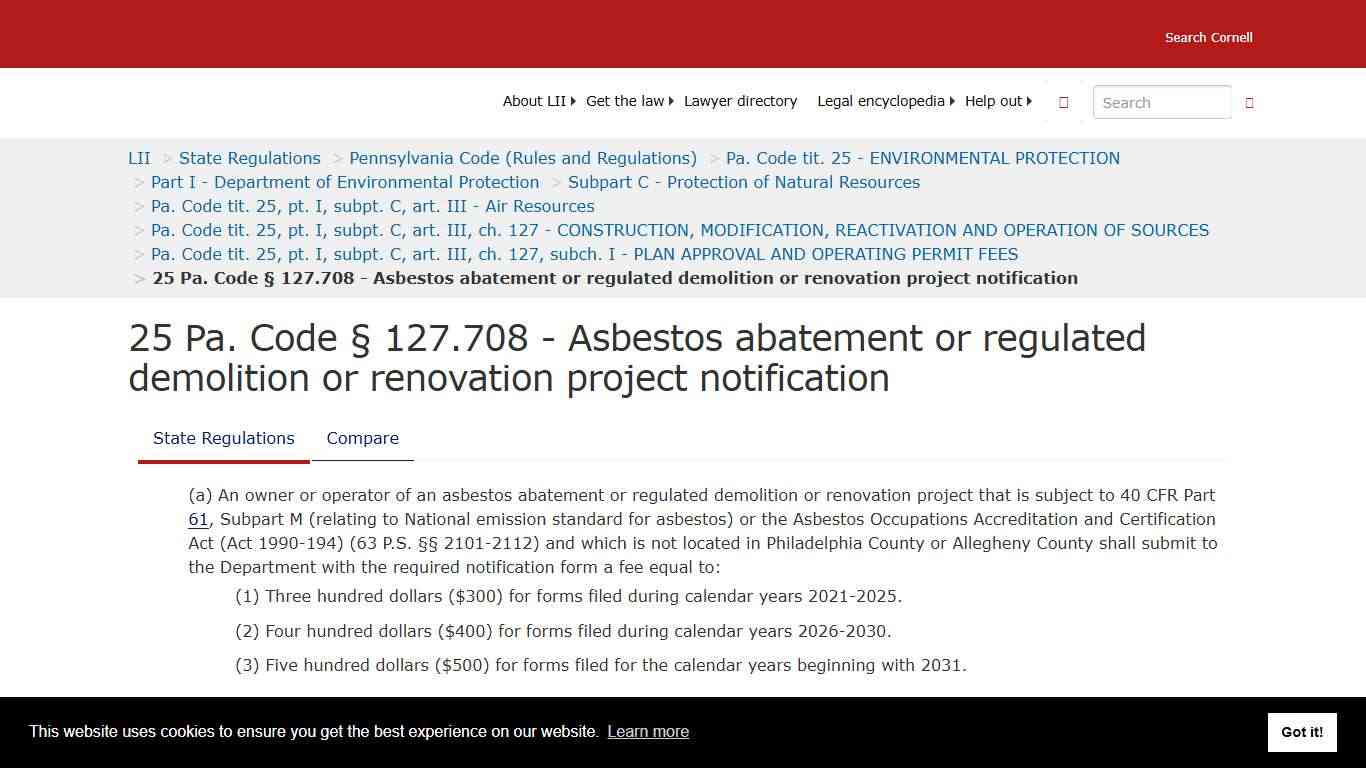Click the LII breadcrumb link
Screen dimensions: 1366x768
click(x=138, y=158)
